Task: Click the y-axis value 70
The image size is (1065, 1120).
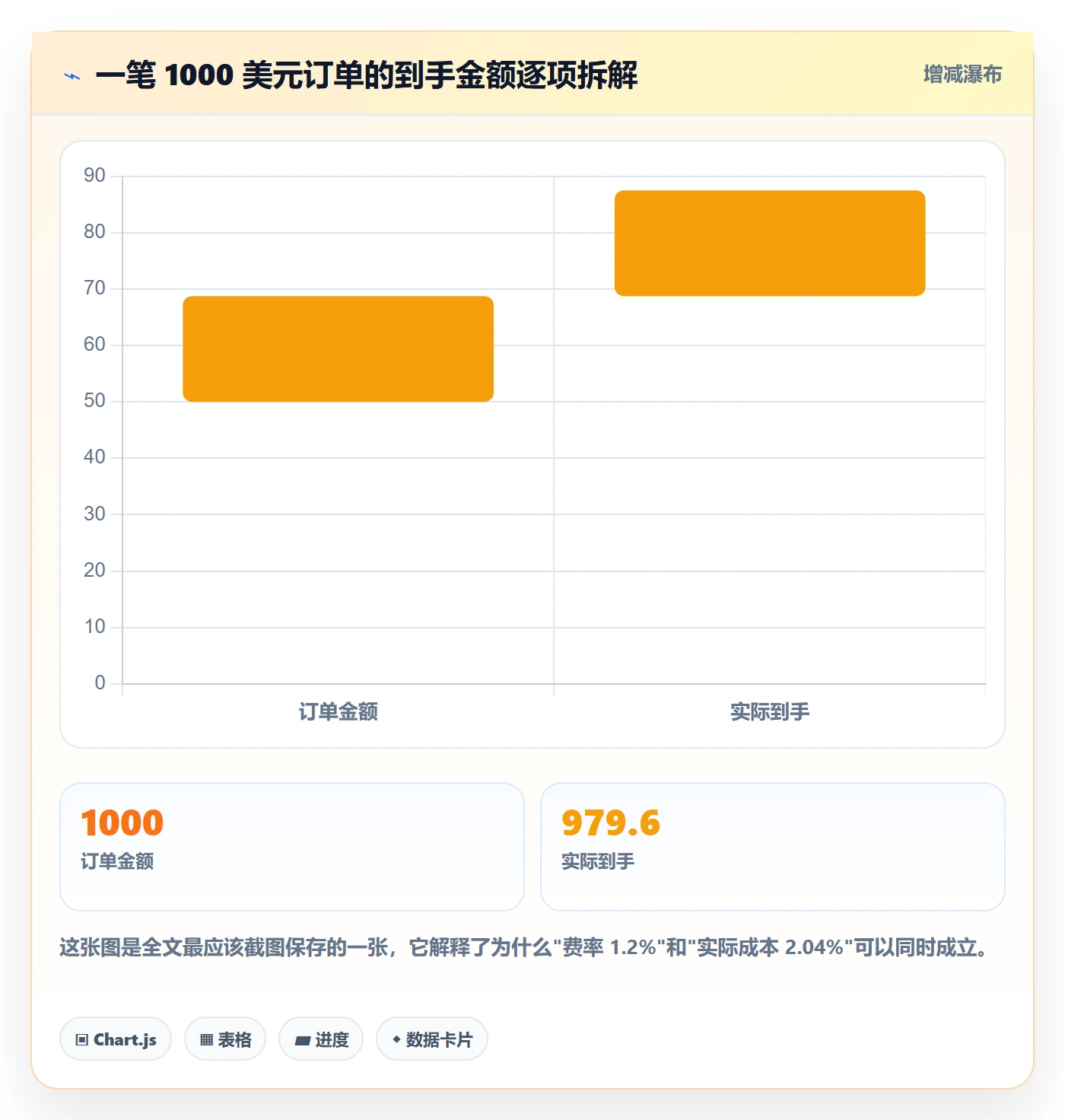Action: click(94, 288)
